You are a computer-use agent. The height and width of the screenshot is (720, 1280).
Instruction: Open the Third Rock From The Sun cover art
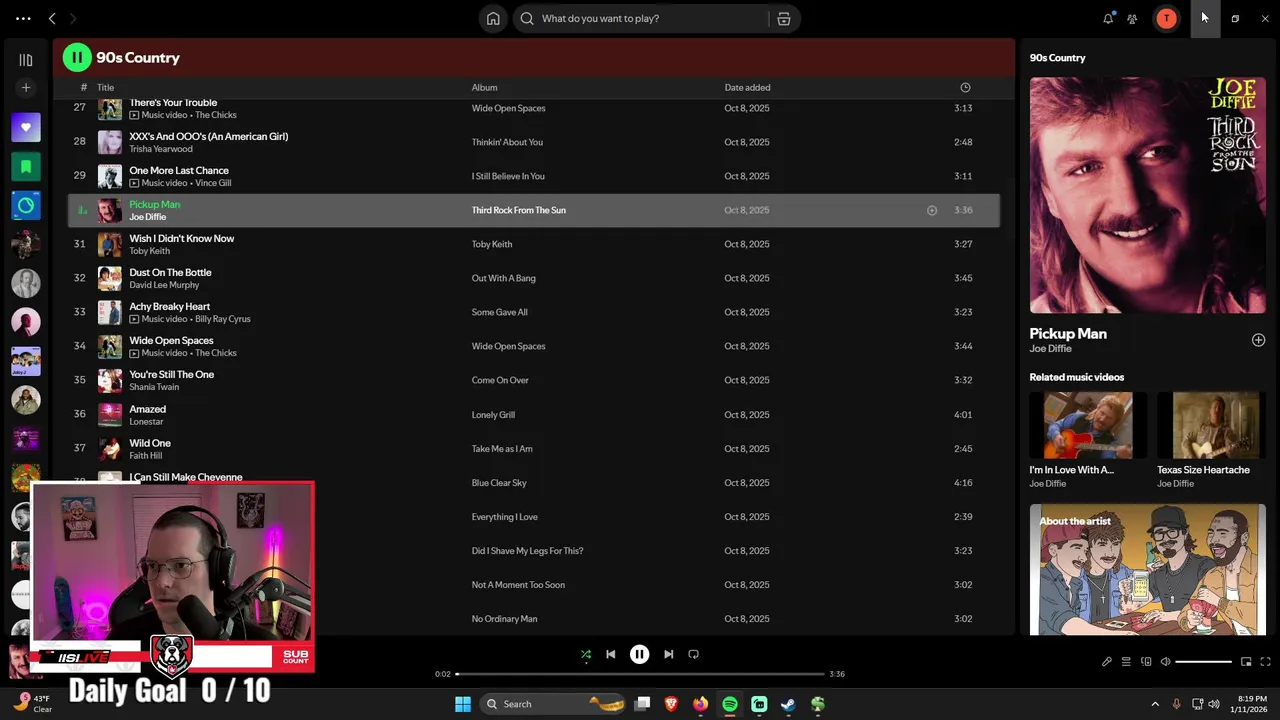(1147, 196)
